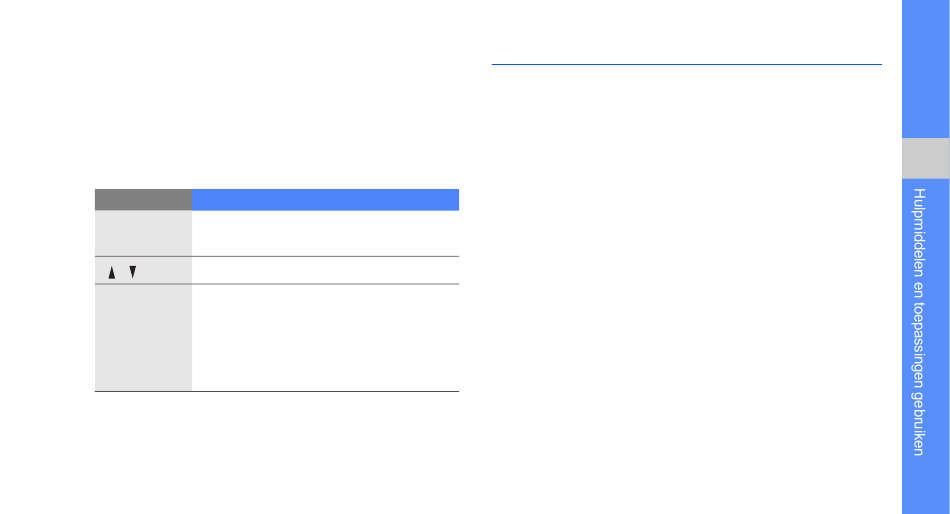
Task: Select the dark gray table header cell
Action: pyautogui.click(x=144, y=199)
